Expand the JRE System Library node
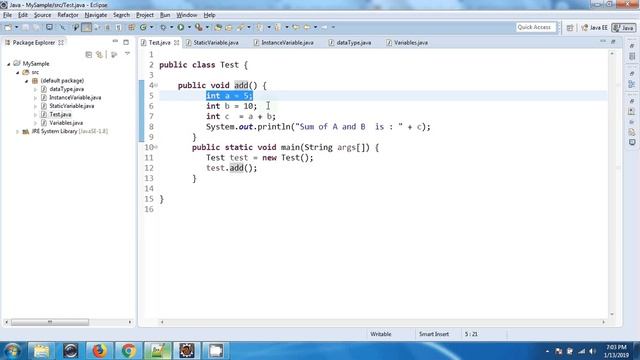 [18, 131]
